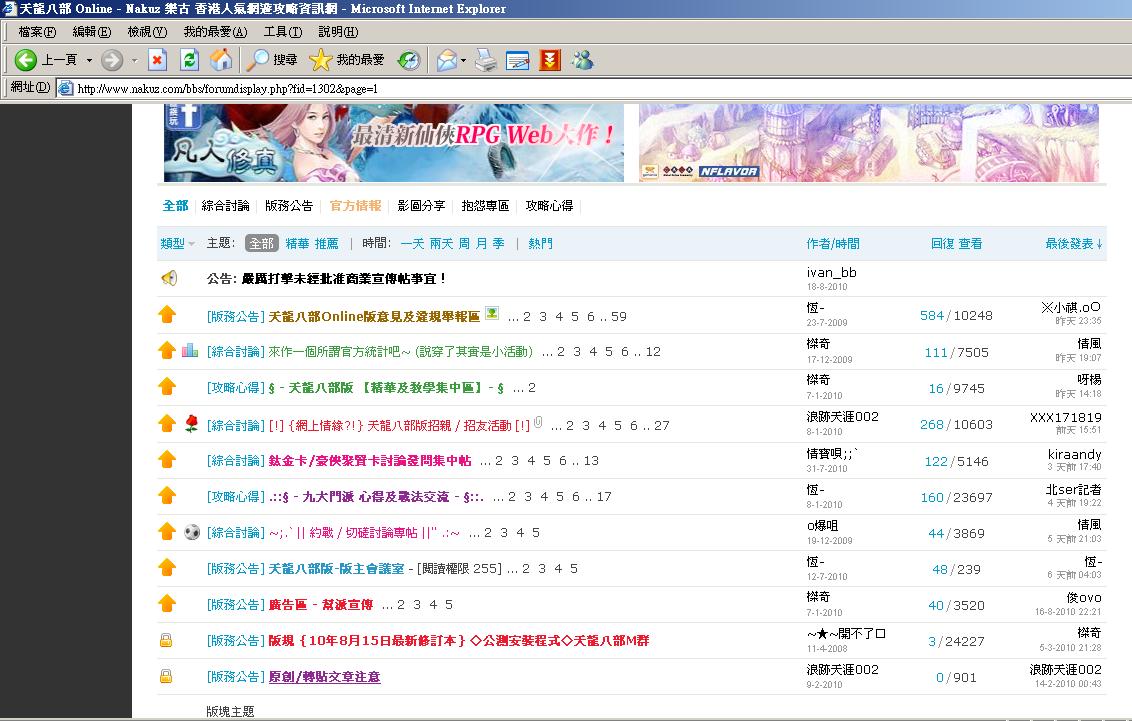
Task: Stop page loading with red X icon
Action: point(157,60)
